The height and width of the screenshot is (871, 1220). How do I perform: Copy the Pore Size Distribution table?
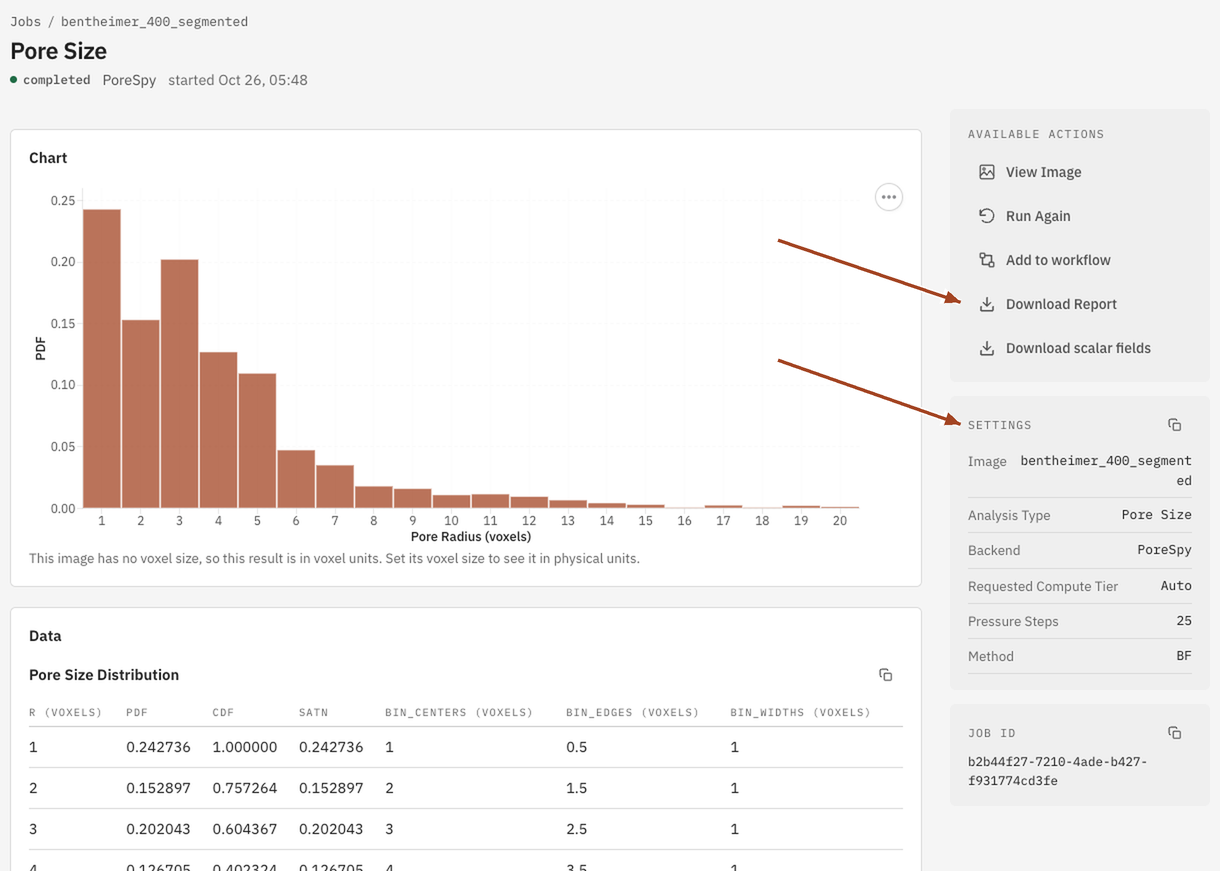(x=885, y=675)
